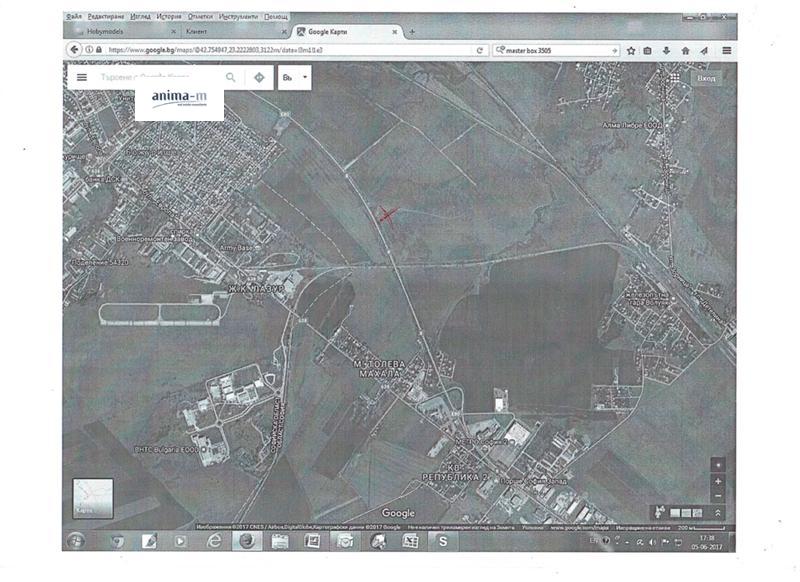
Task: Go to Firefox home page
Action: pyautogui.click(x=685, y=50)
